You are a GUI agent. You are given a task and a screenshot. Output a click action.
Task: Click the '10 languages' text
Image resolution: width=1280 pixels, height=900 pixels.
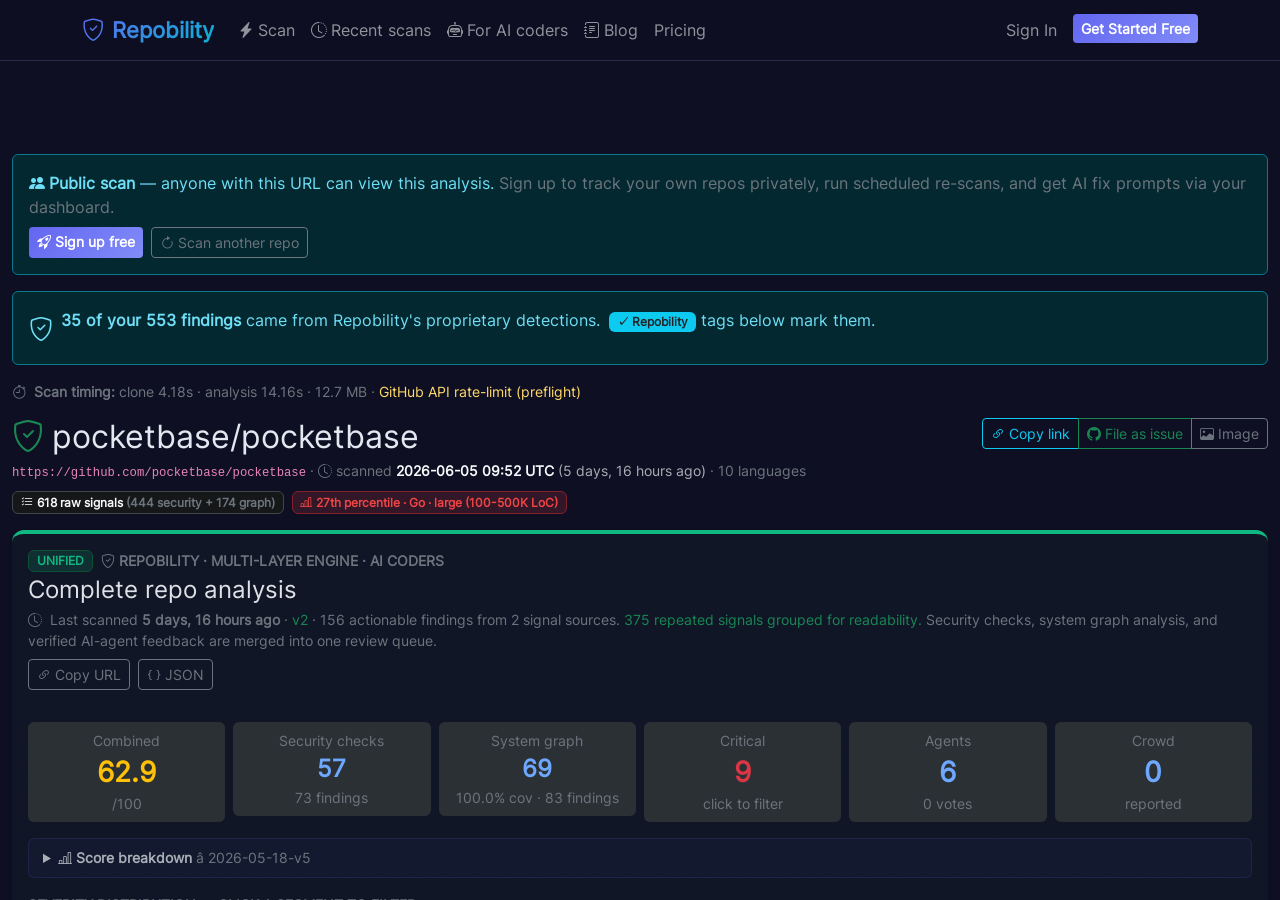pyautogui.click(x=762, y=471)
